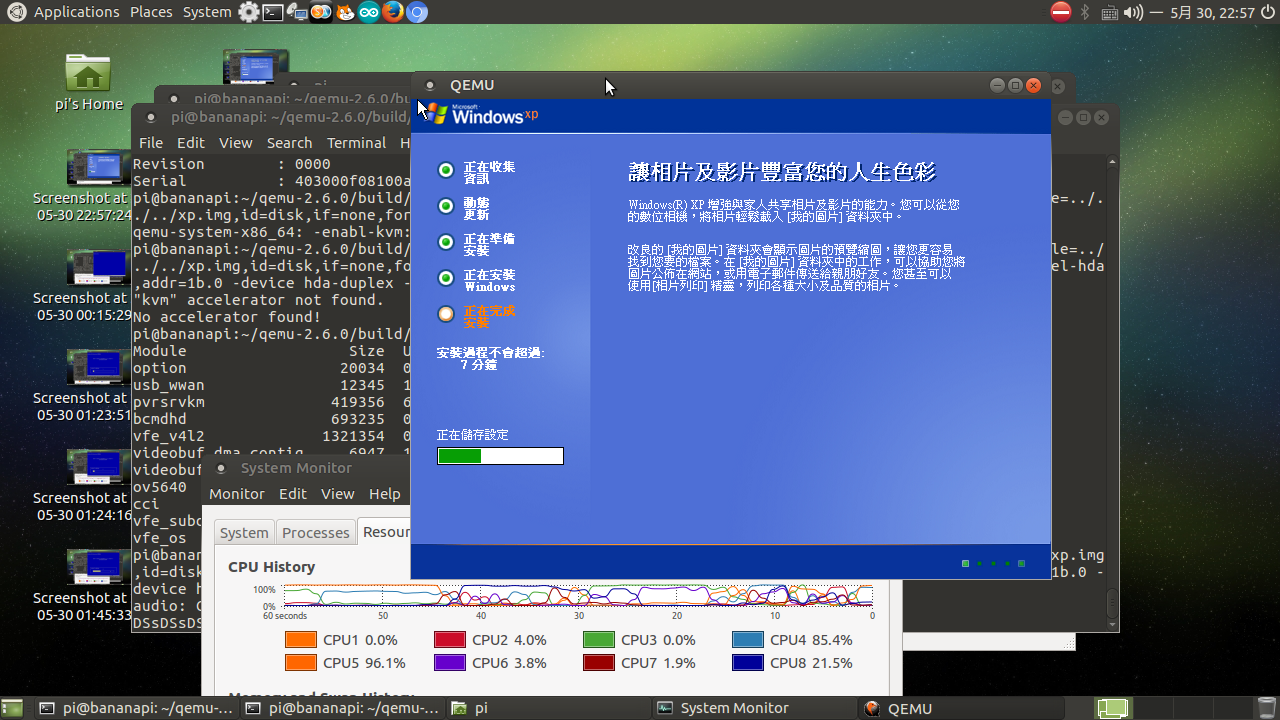Viewport: 1280px width, 720px height.
Task: Open the System menu in top panel
Action: tap(207, 12)
